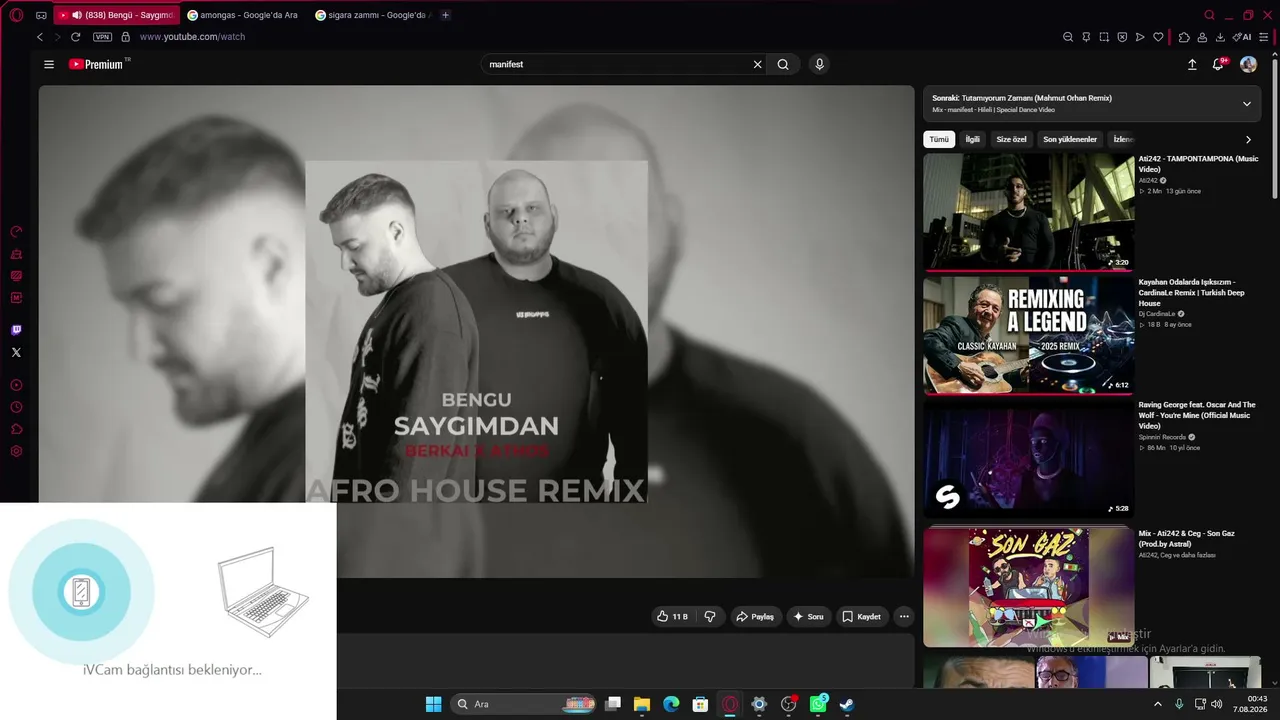
Task: Open the YouTube account avatar menu
Action: pos(1248,64)
